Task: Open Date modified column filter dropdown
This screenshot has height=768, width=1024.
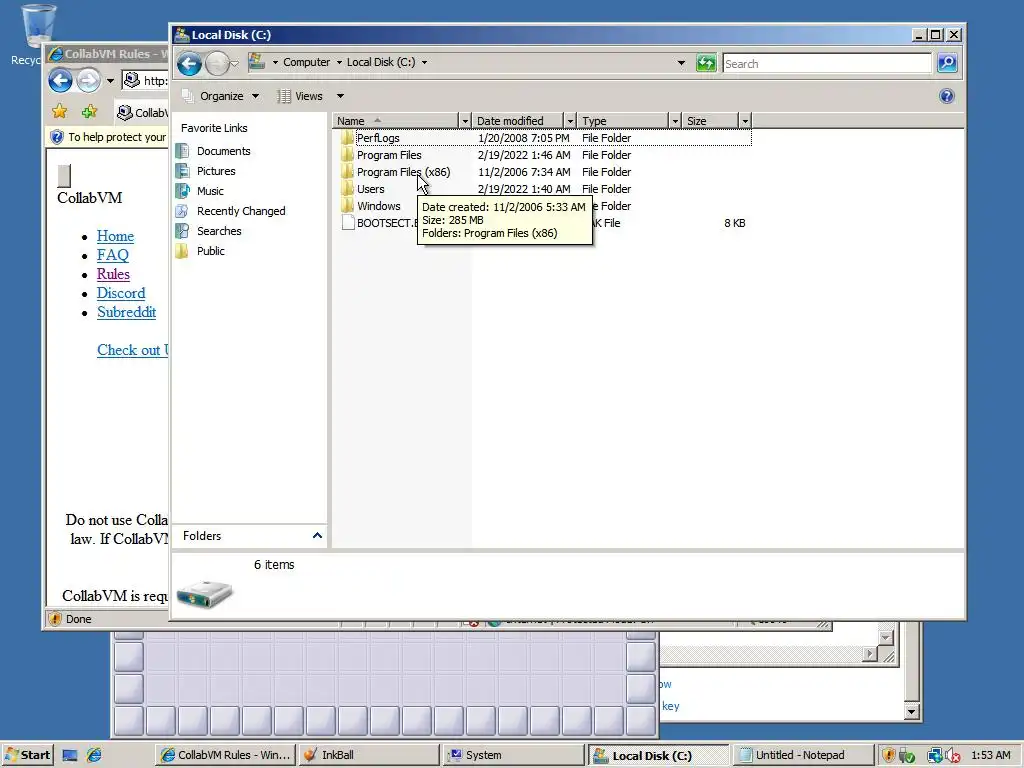Action: pyautogui.click(x=570, y=121)
